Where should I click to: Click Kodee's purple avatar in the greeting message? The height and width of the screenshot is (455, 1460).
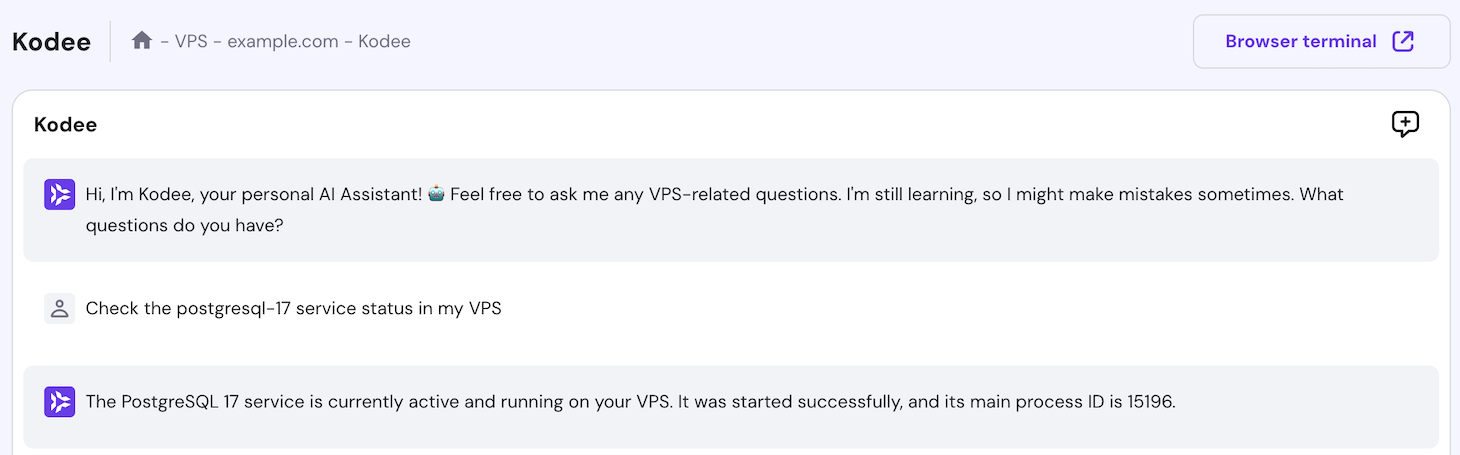point(60,194)
